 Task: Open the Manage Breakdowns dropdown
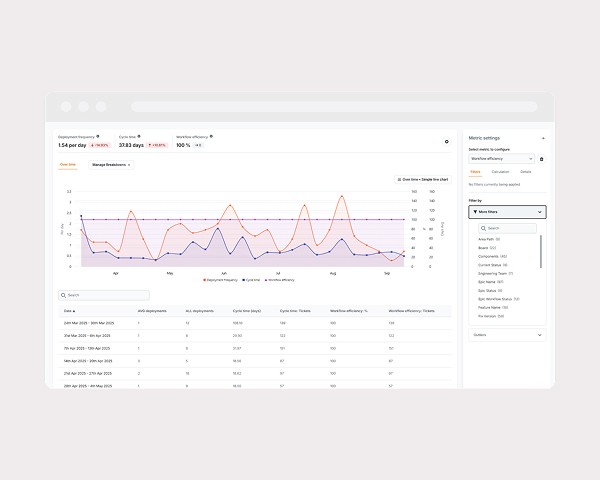click(x=111, y=165)
